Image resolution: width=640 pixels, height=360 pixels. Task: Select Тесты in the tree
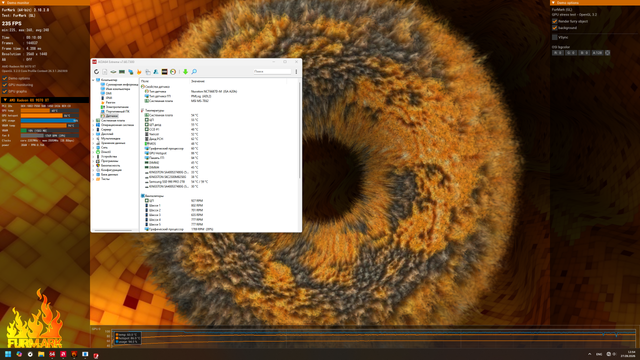point(103,179)
